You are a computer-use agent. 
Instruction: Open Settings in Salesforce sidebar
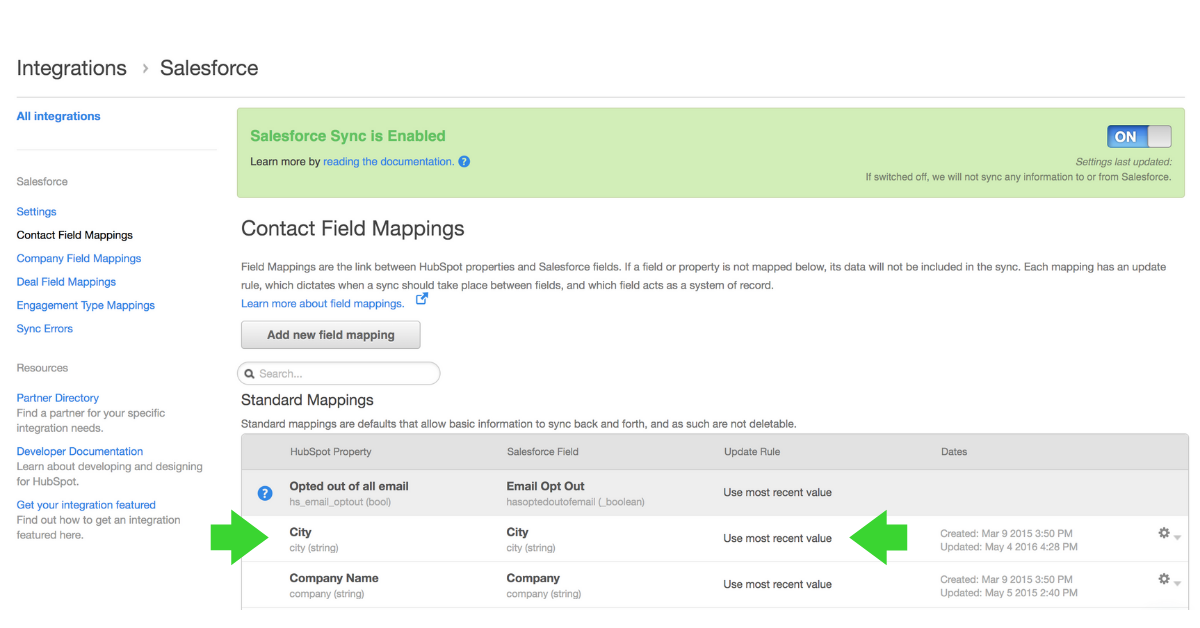[36, 212]
